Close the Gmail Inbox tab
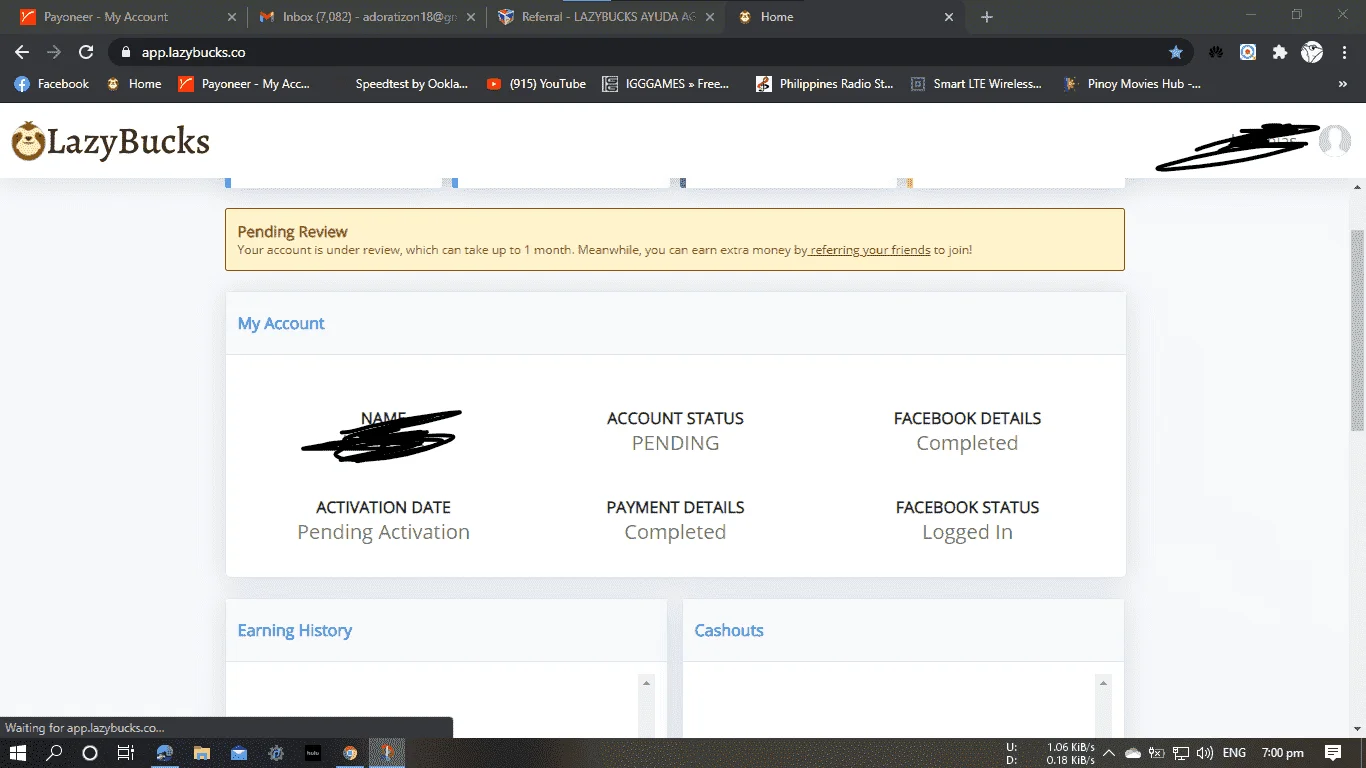This screenshot has width=1366, height=768. click(x=471, y=17)
